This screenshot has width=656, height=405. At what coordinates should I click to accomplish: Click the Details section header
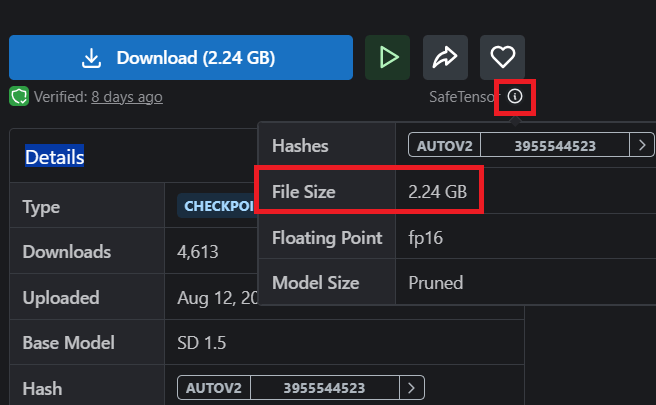54,157
